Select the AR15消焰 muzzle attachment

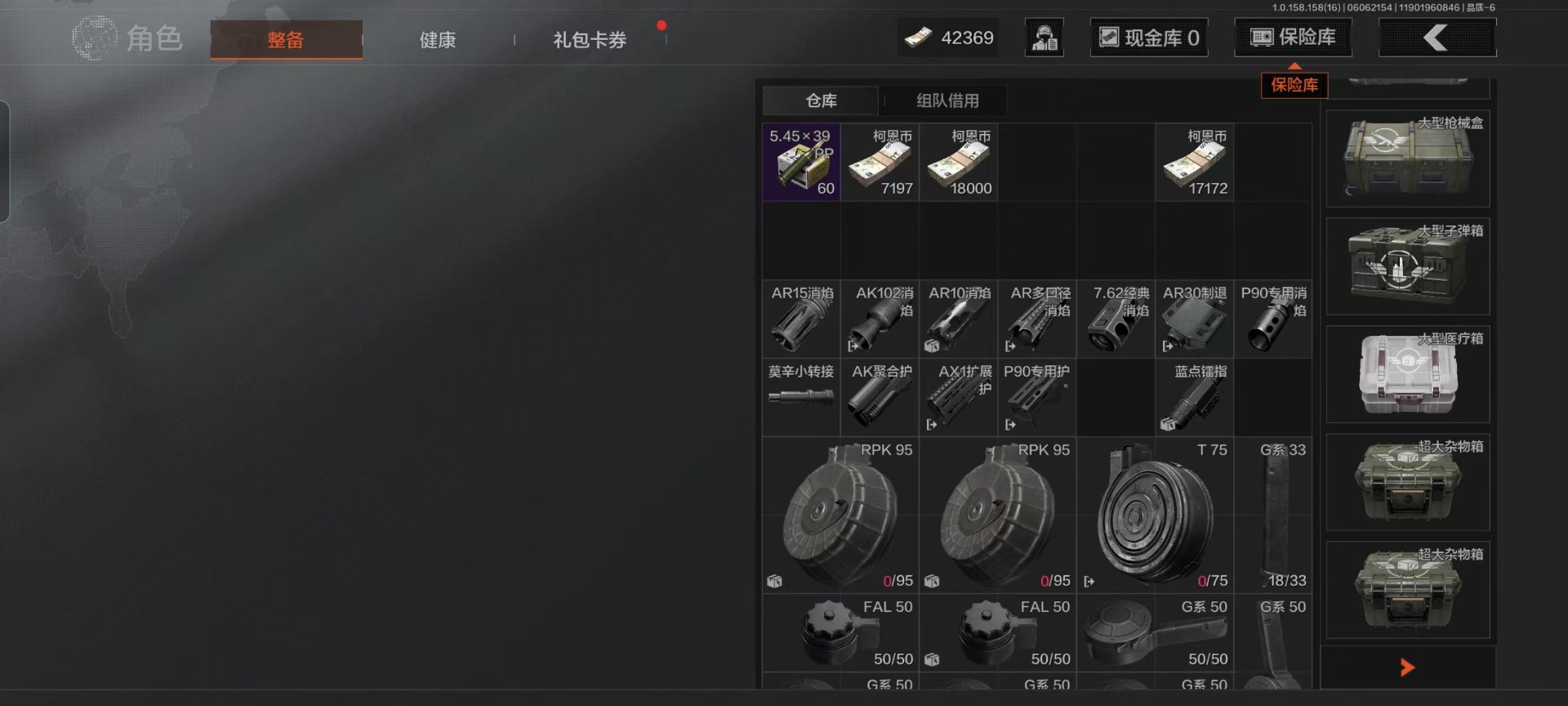pos(801,319)
